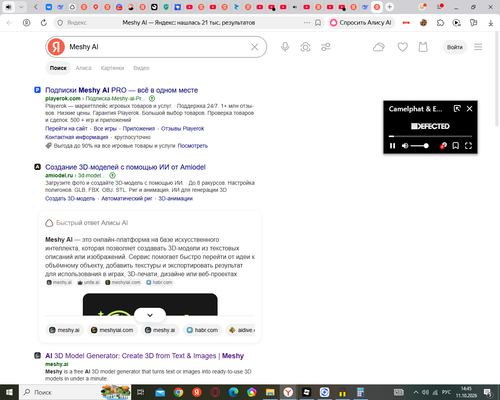Expand tab list dropdown arrow at top-left
Image resolution: width=500 pixels, height=400 pixels.
(21, 7)
